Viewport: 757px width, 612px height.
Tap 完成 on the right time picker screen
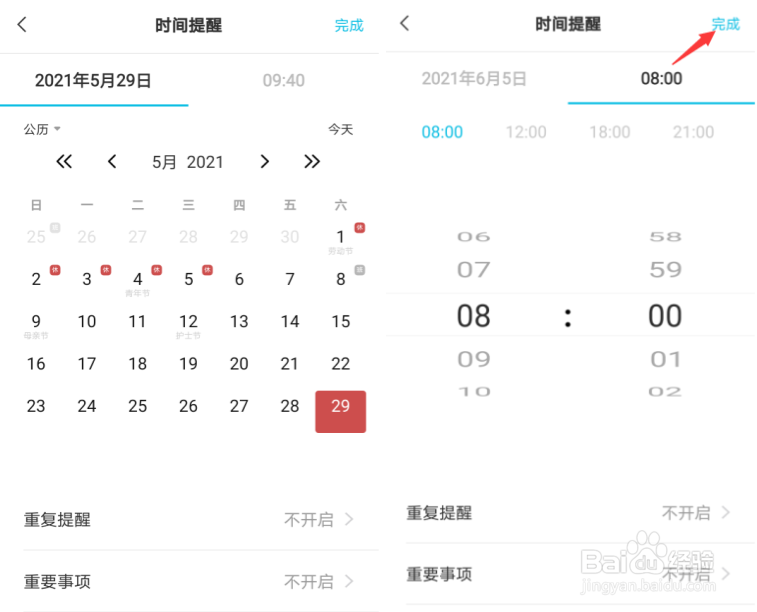(x=725, y=24)
